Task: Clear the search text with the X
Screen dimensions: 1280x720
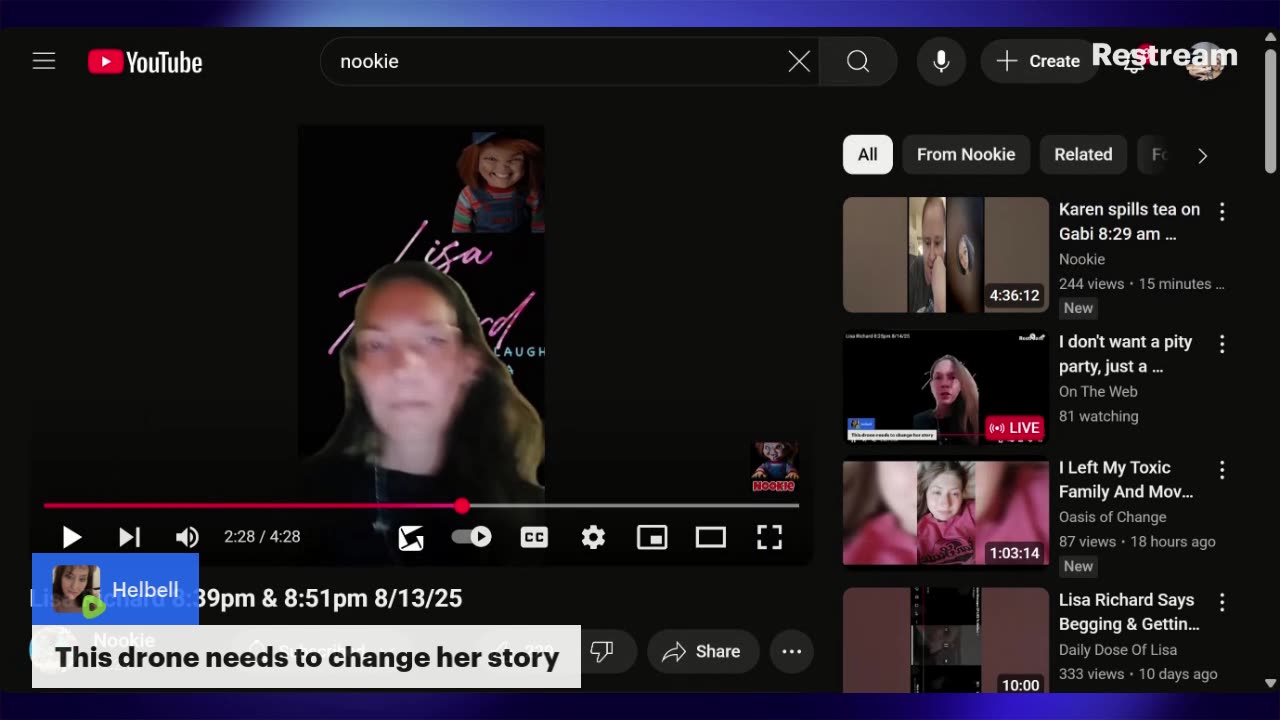Action: click(x=799, y=62)
